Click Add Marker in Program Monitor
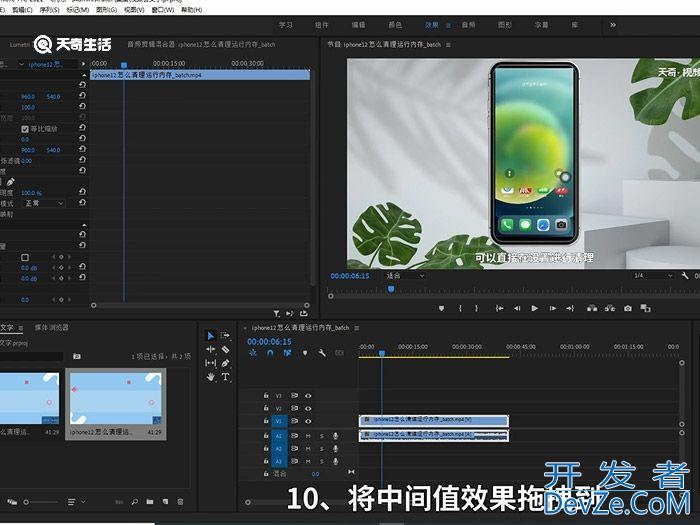The height and width of the screenshot is (525, 700). point(442,308)
